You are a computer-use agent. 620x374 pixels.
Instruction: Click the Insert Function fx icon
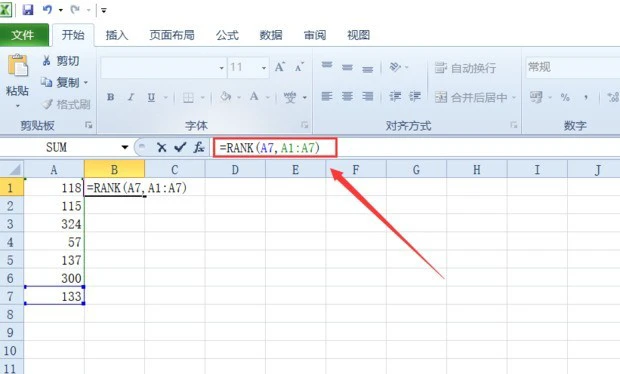click(x=199, y=147)
